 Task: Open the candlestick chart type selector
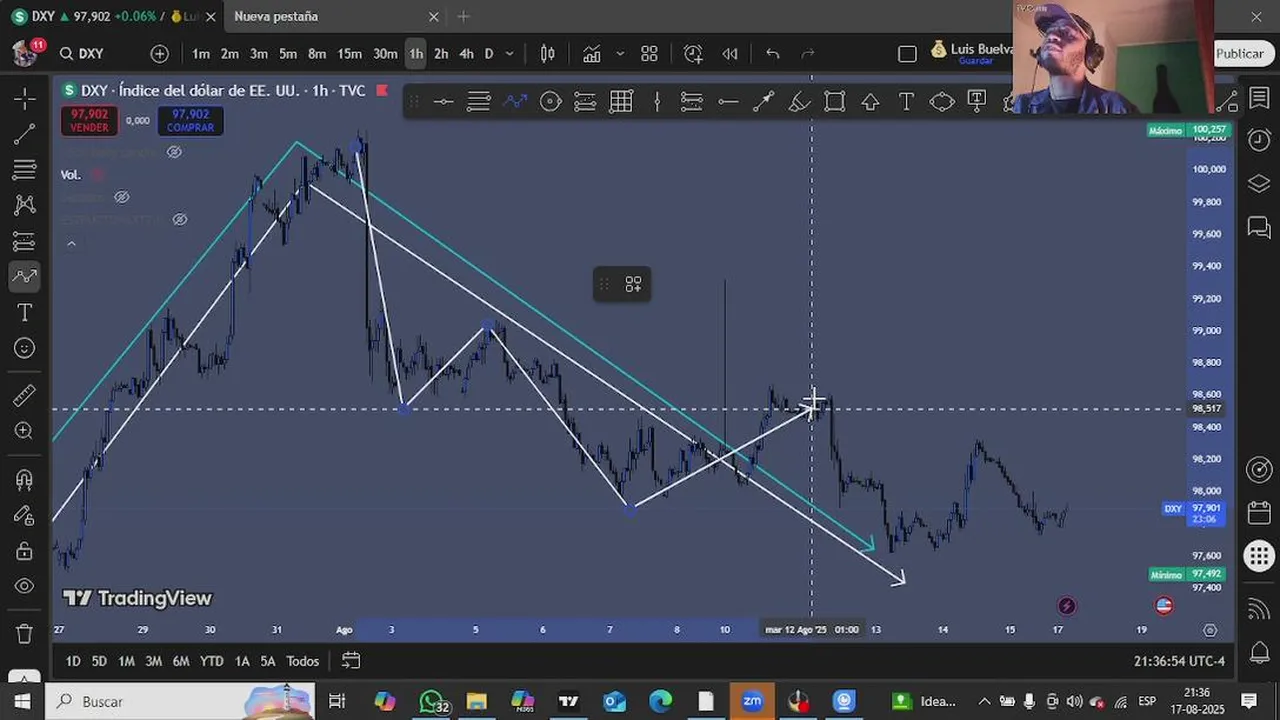point(547,54)
